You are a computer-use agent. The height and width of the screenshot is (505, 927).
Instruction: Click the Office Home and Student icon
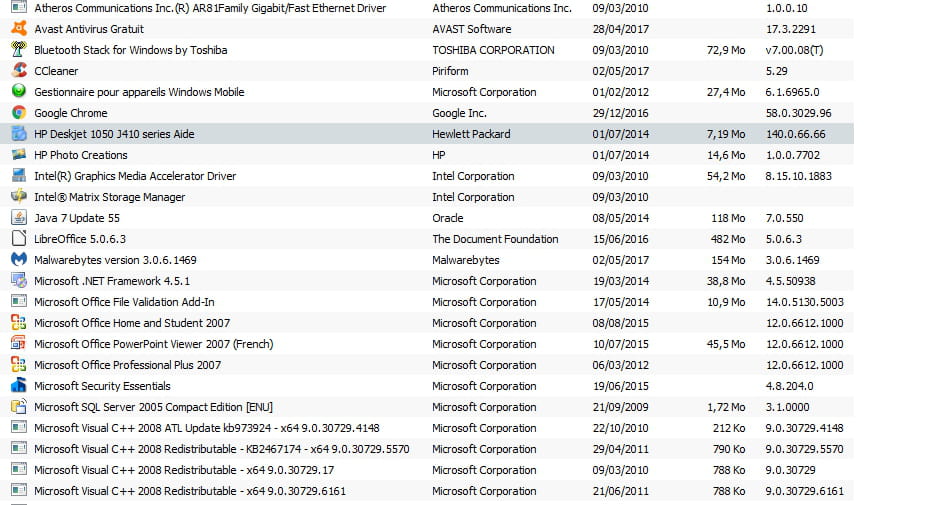(x=19, y=322)
